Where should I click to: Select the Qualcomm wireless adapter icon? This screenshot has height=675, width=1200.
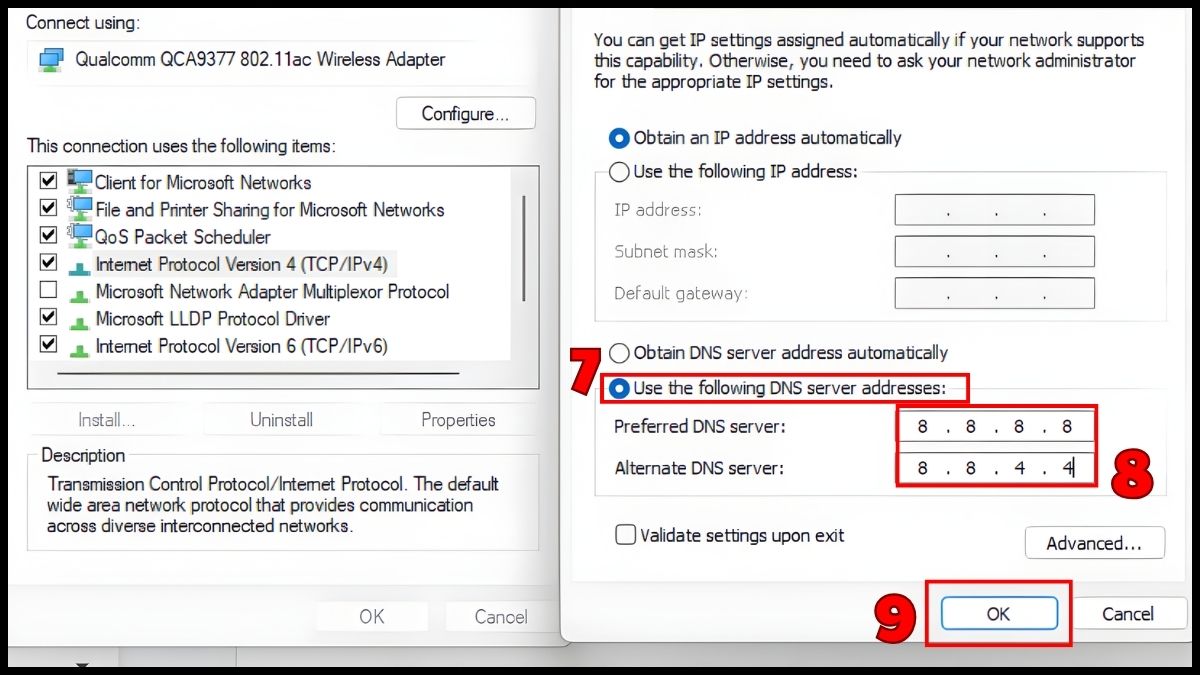pos(51,59)
